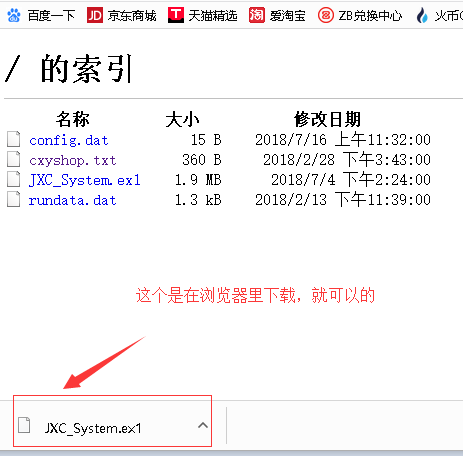Click the Tmall T bookmark icon
Screen dimensions: 466x456
[176, 15]
